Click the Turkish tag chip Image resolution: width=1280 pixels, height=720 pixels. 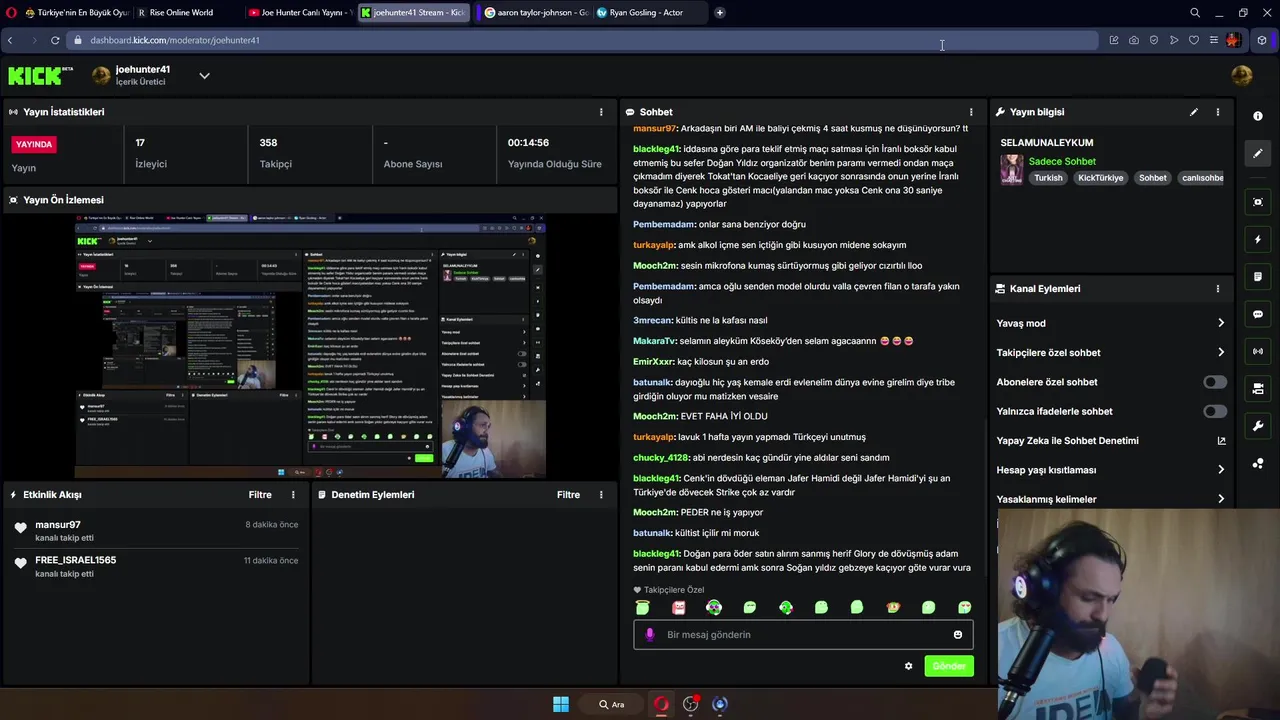(x=1048, y=178)
